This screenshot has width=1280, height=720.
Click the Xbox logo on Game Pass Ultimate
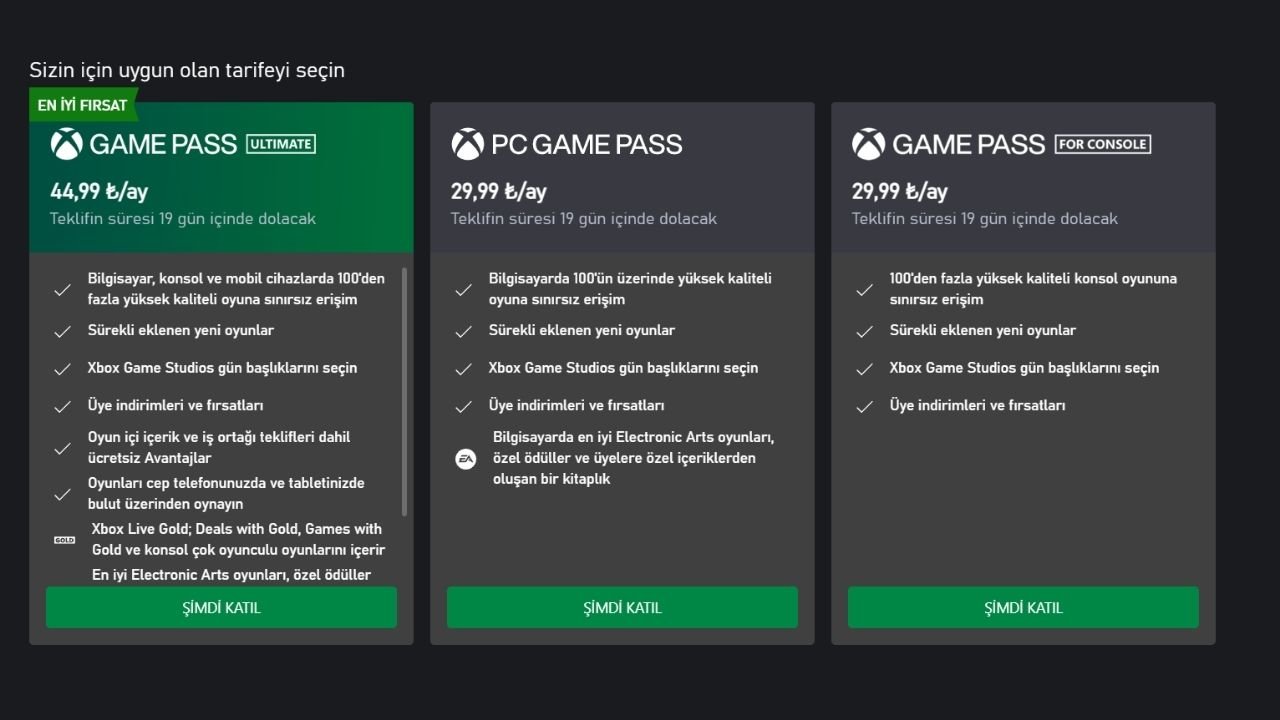67,144
